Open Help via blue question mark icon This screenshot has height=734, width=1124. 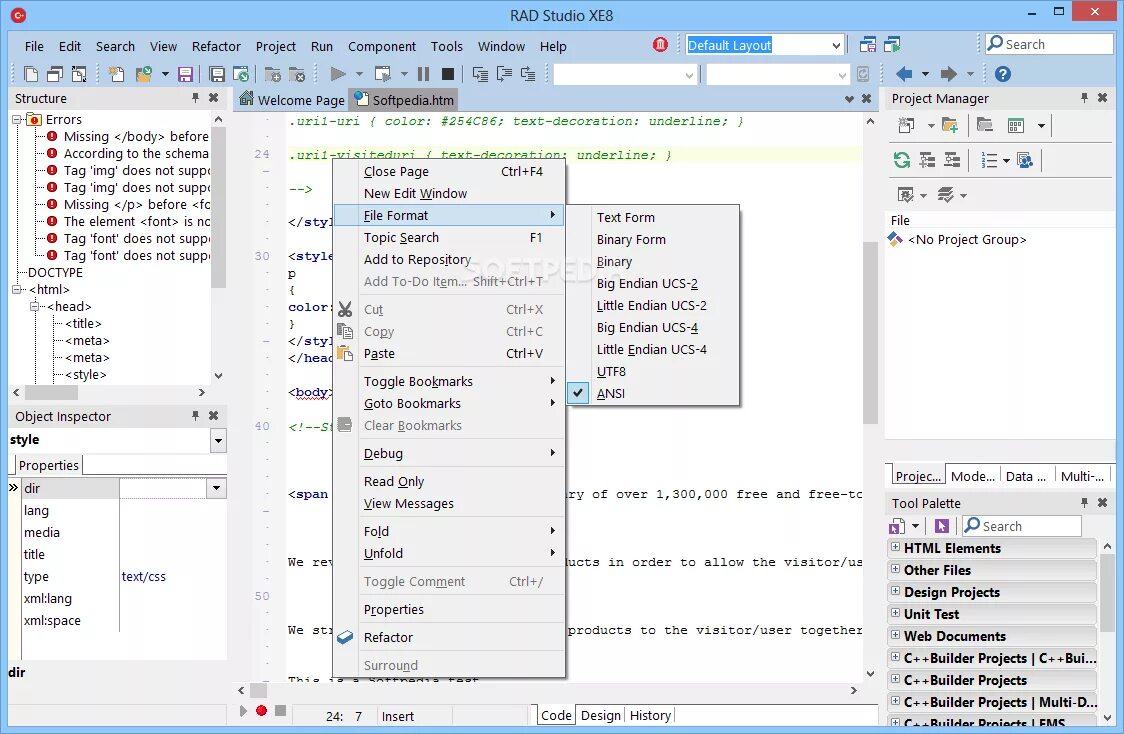(x=1003, y=74)
